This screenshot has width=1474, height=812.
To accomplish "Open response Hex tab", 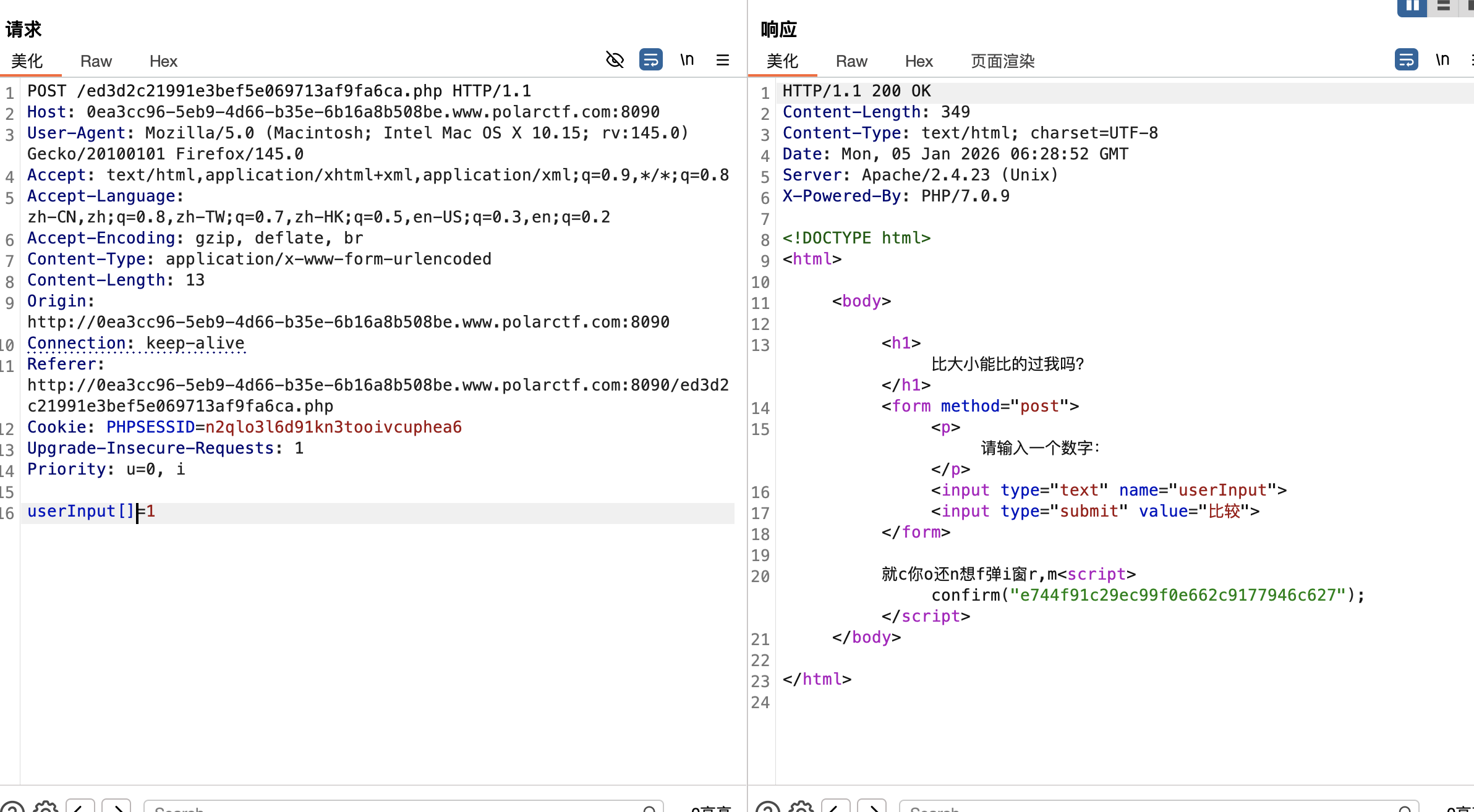I will tap(919, 61).
